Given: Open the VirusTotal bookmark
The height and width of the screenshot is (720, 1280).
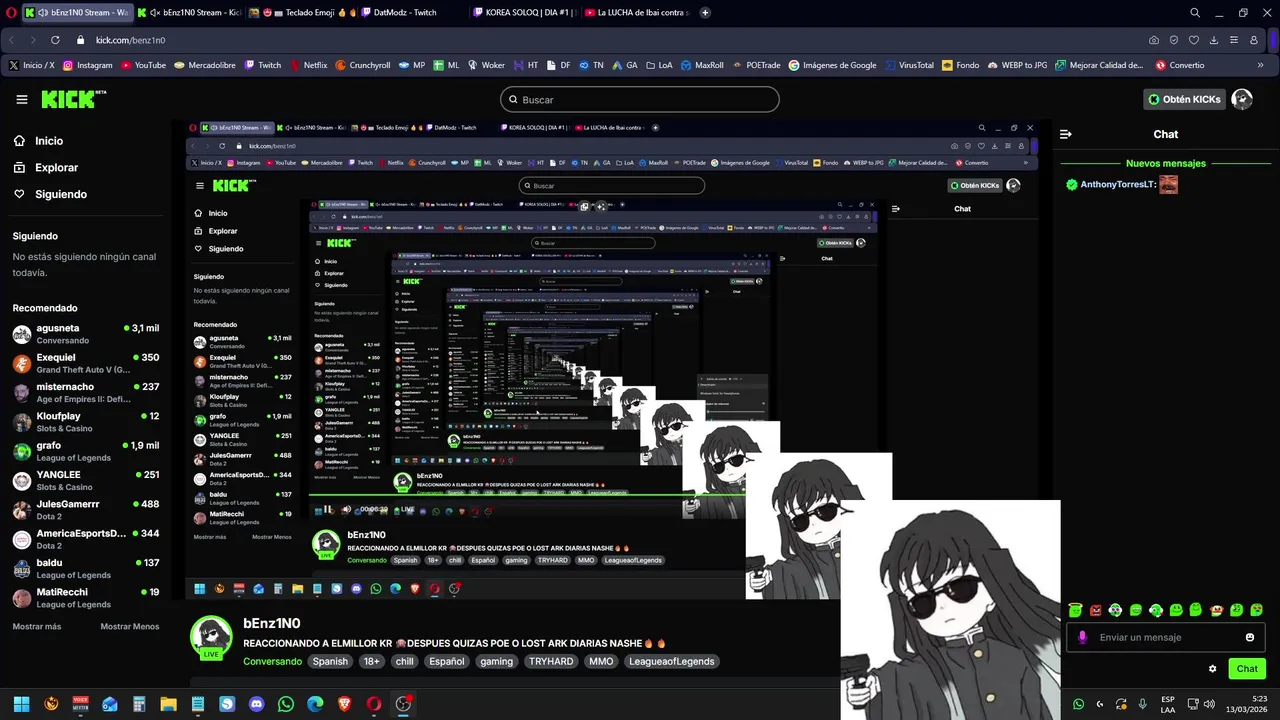Looking at the screenshot, I should coord(908,65).
